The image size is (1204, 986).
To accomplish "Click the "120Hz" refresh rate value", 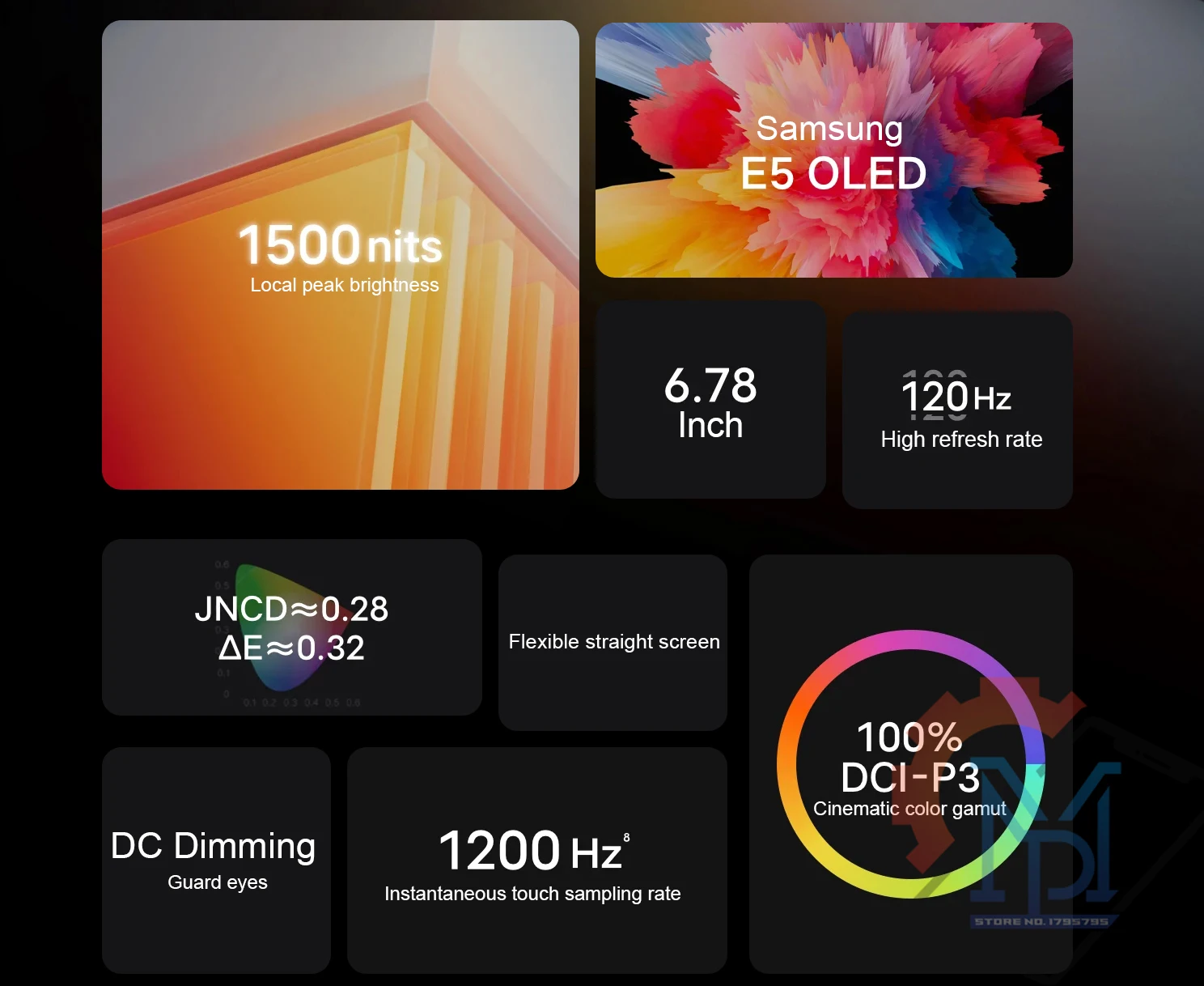I will pyautogui.click(x=956, y=397).
